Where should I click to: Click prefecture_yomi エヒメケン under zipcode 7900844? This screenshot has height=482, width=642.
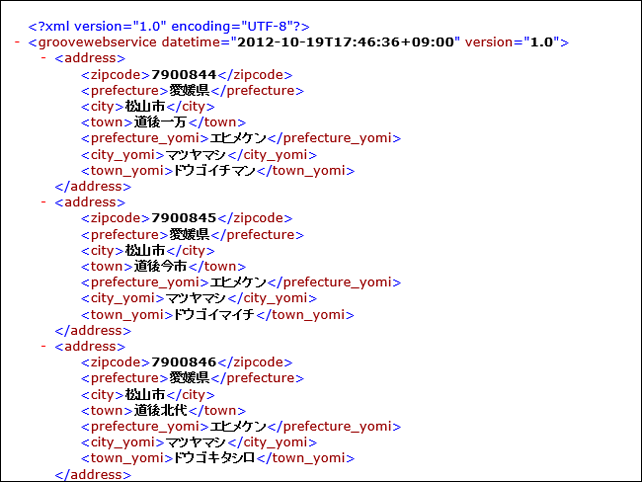pyautogui.click(x=238, y=138)
